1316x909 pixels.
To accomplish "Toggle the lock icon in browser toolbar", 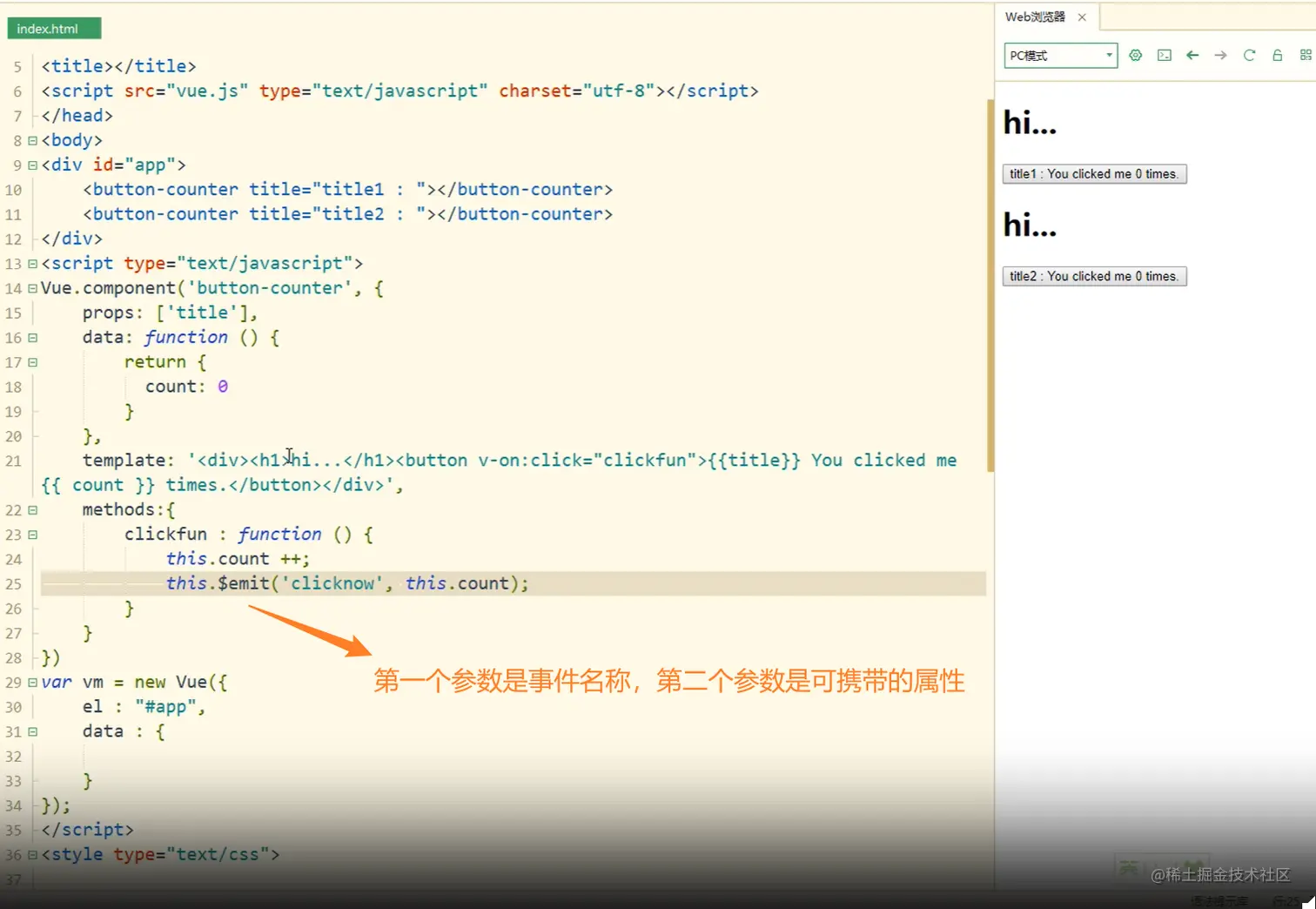I will tap(1278, 56).
